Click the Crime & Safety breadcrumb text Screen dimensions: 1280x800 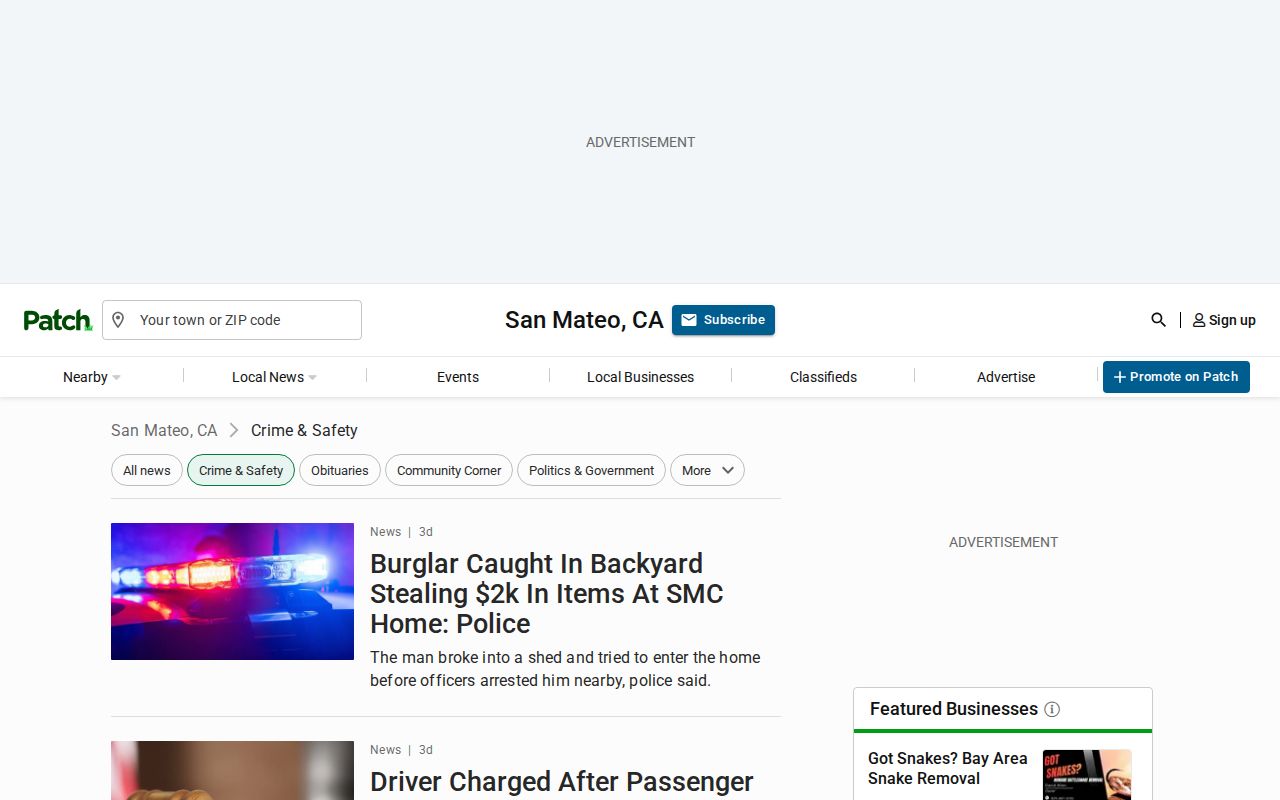pyautogui.click(x=304, y=430)
